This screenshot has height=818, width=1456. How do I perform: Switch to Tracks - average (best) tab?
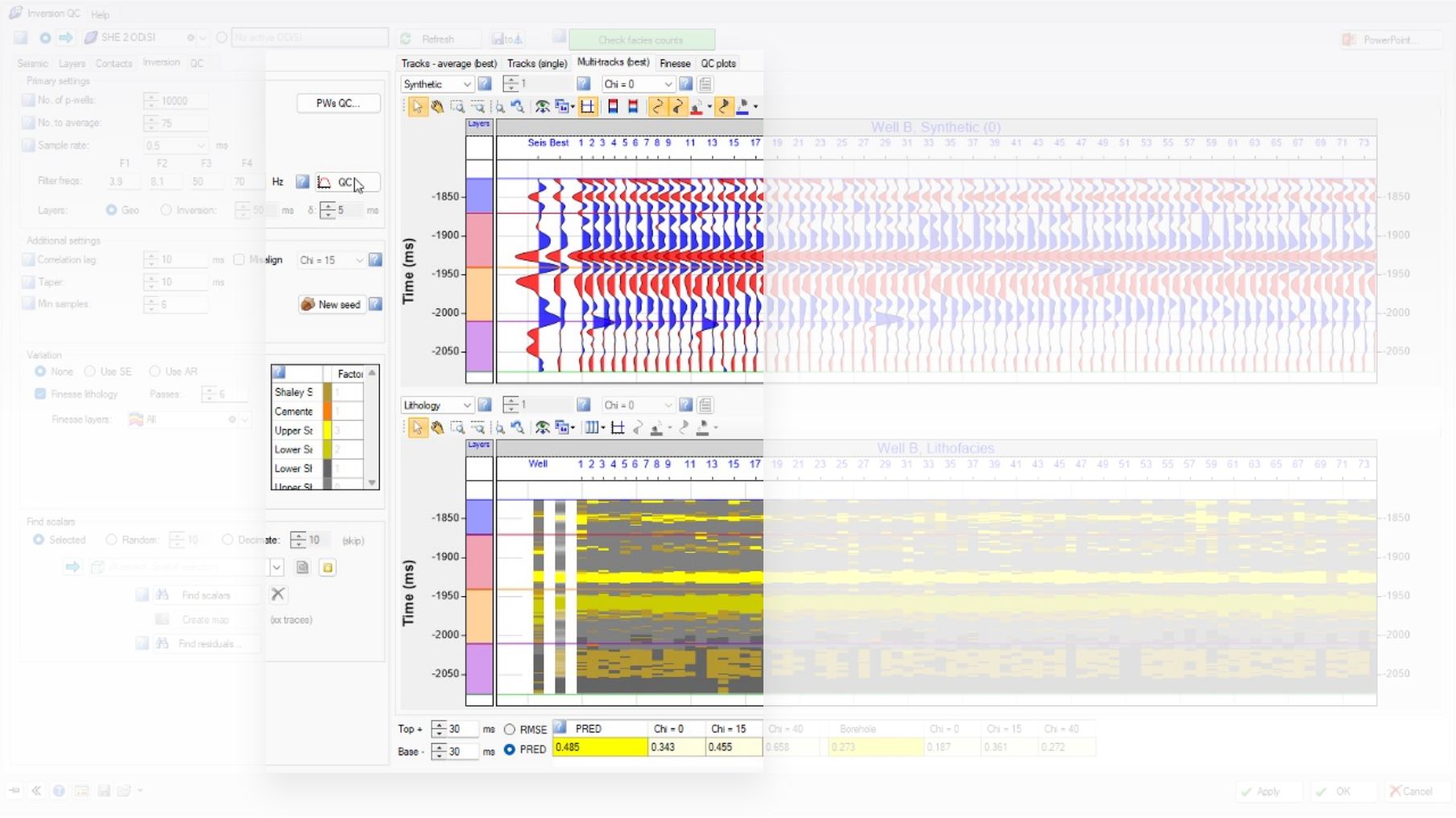(449, 64)
